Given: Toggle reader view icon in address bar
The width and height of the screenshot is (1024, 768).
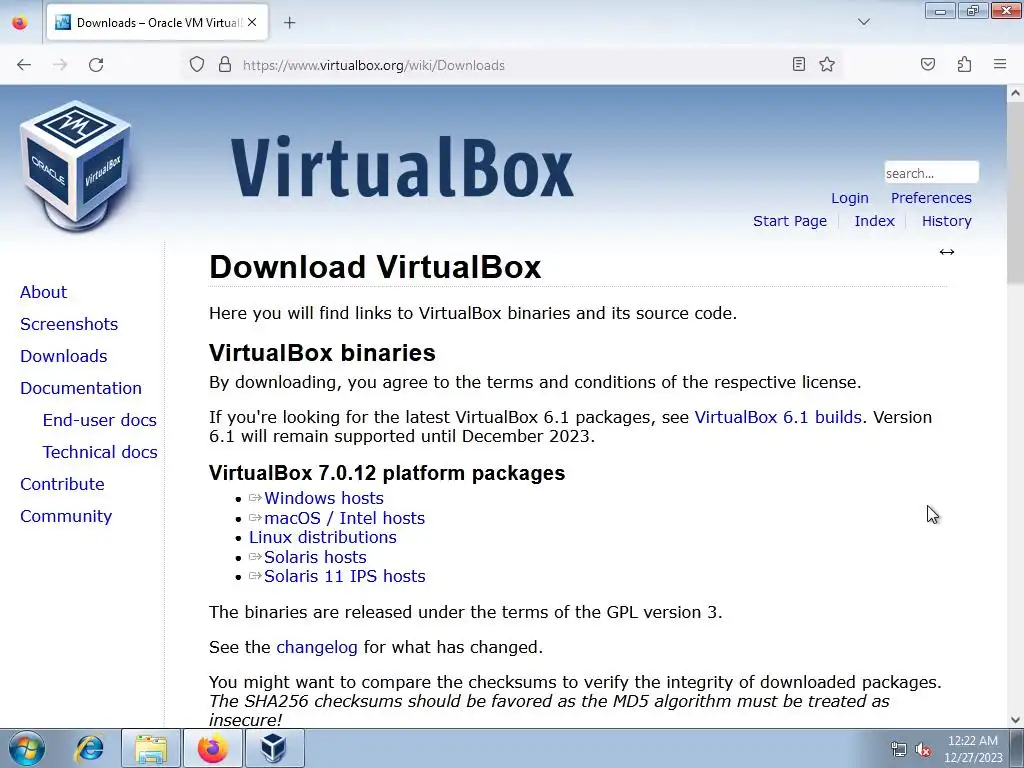Looking at the screenshot, I should coord(799,64).
